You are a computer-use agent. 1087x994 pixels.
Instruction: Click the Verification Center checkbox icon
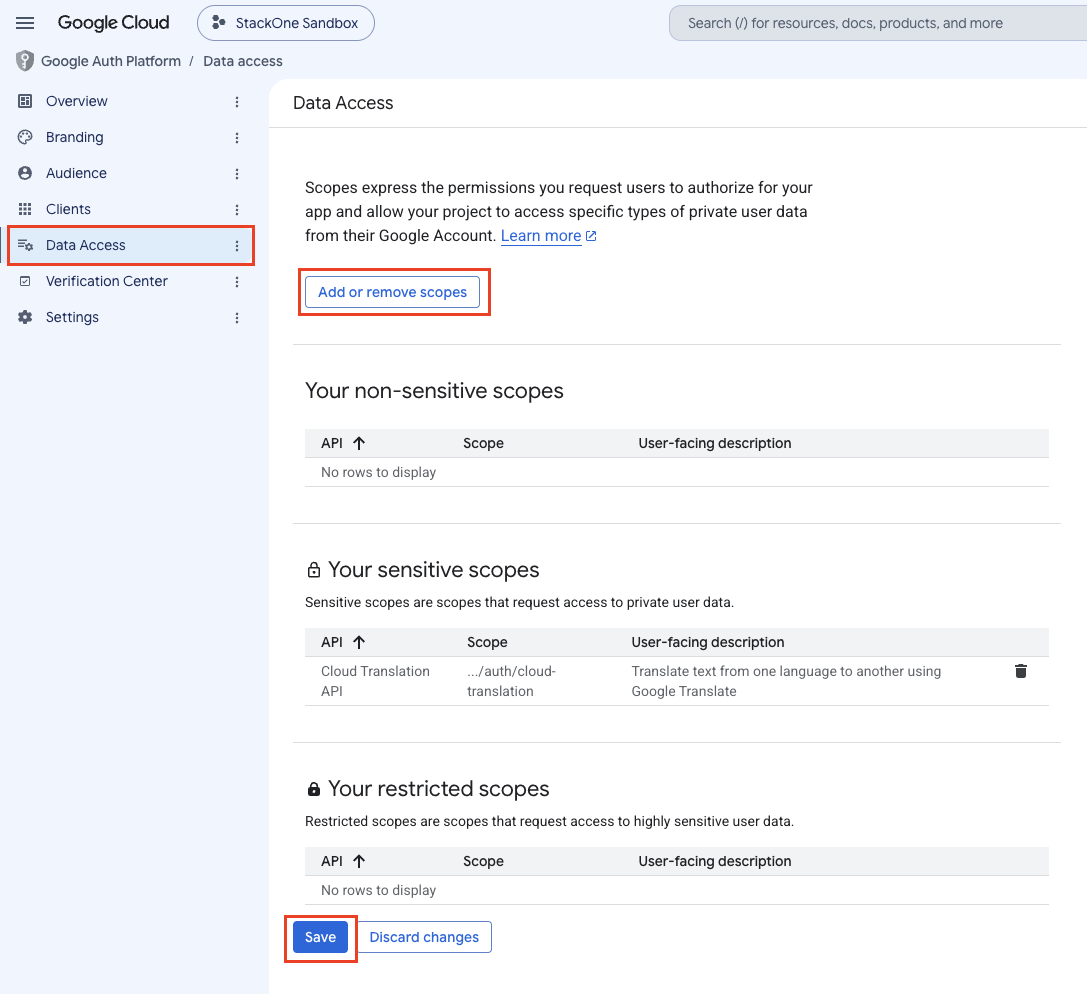coord(25,281)
